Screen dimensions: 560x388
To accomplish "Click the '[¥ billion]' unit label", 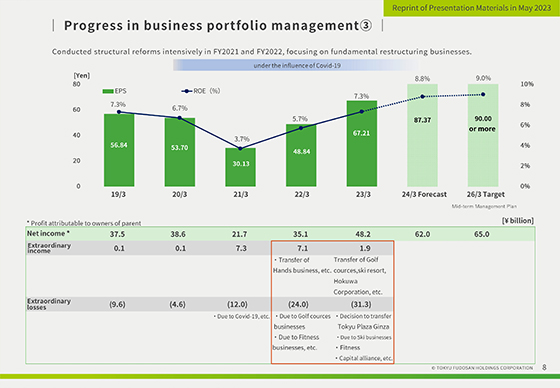I will (518, 220).
